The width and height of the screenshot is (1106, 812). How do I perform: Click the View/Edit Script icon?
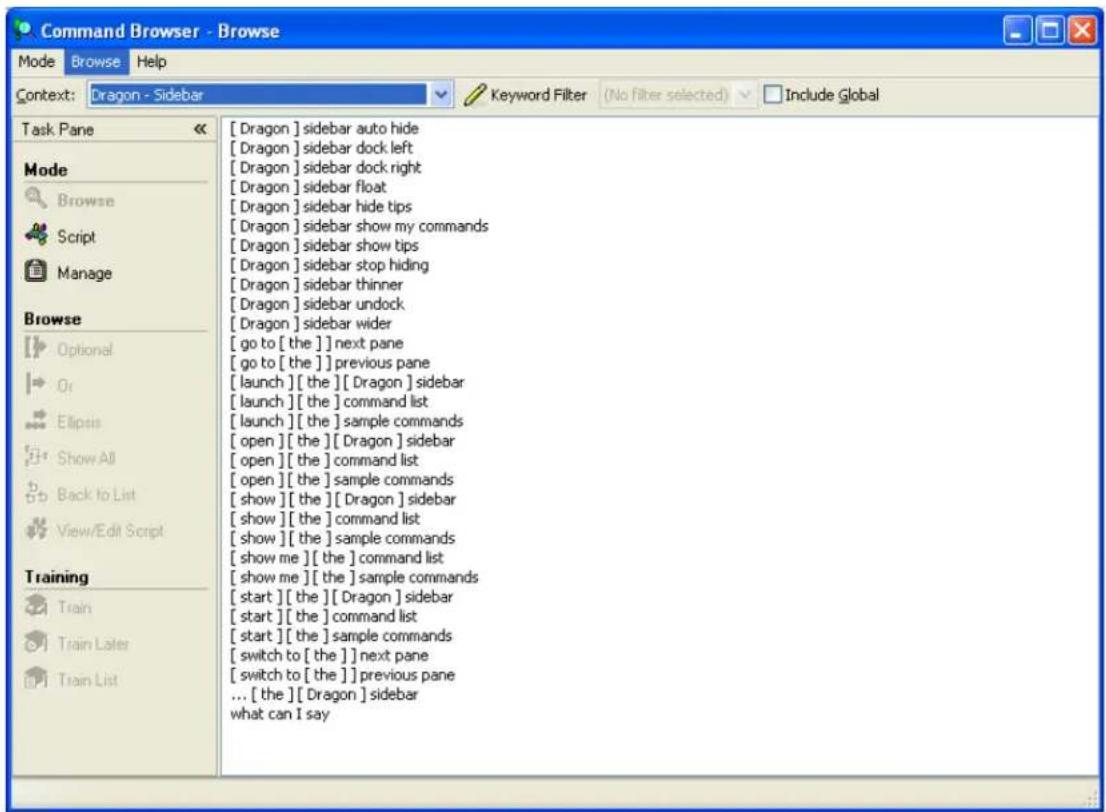coord(36,529)
